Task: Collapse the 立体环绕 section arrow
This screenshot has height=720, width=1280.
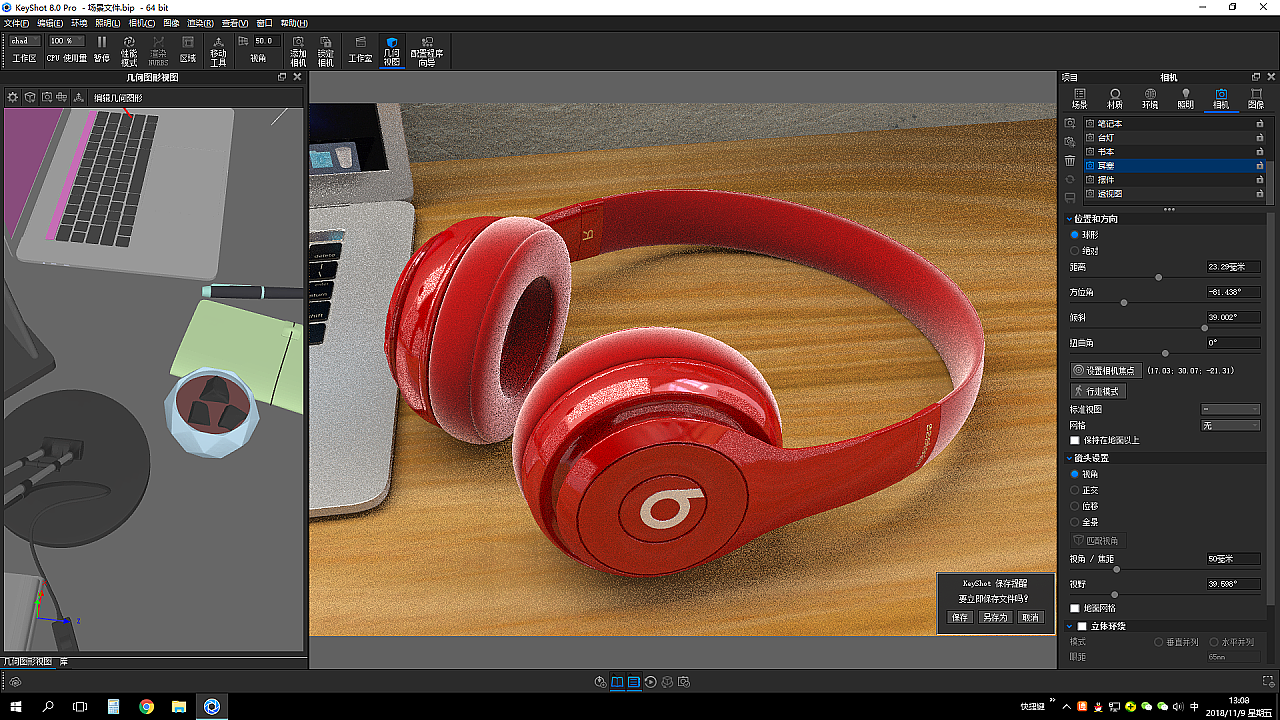Action: [x=1068, y=626]
